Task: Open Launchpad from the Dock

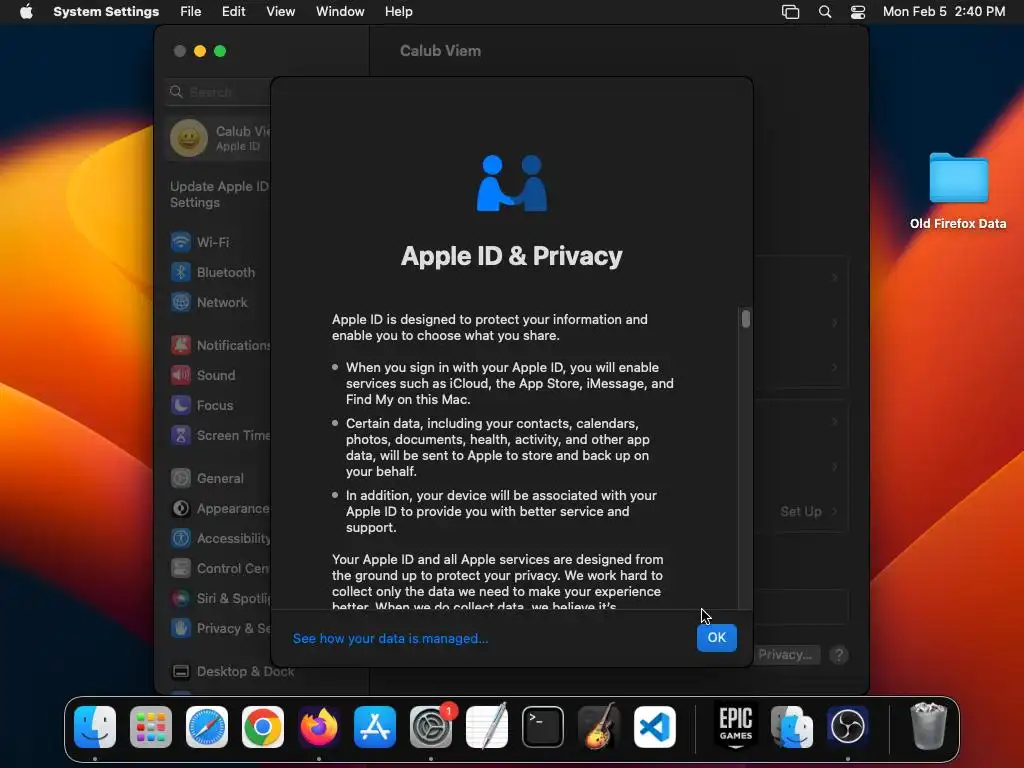Action: click(151, 727)
